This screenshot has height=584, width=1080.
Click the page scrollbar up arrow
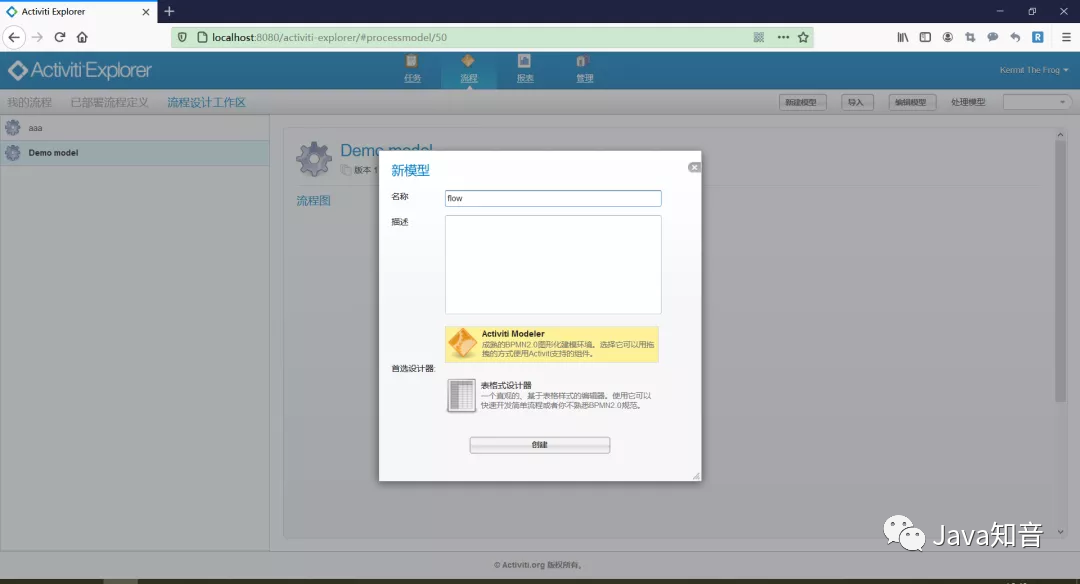coord(1060,134)
